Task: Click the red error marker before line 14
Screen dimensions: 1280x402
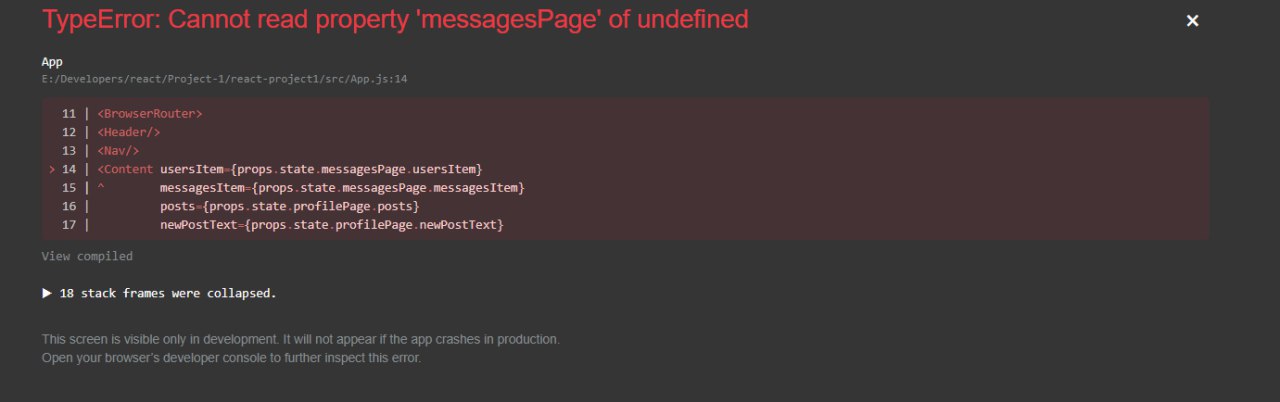Action: click(51, 169)
